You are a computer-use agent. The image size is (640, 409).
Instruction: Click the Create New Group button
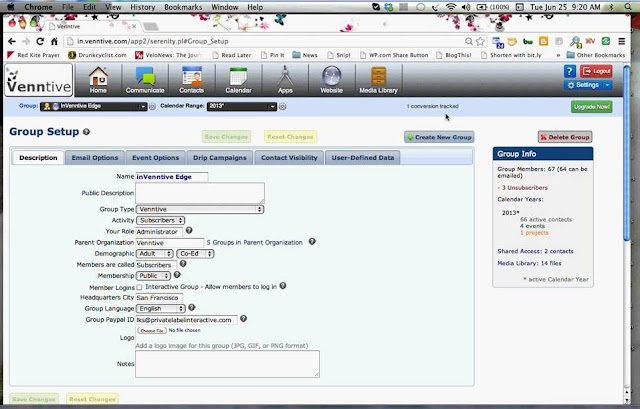coord(439,137)
